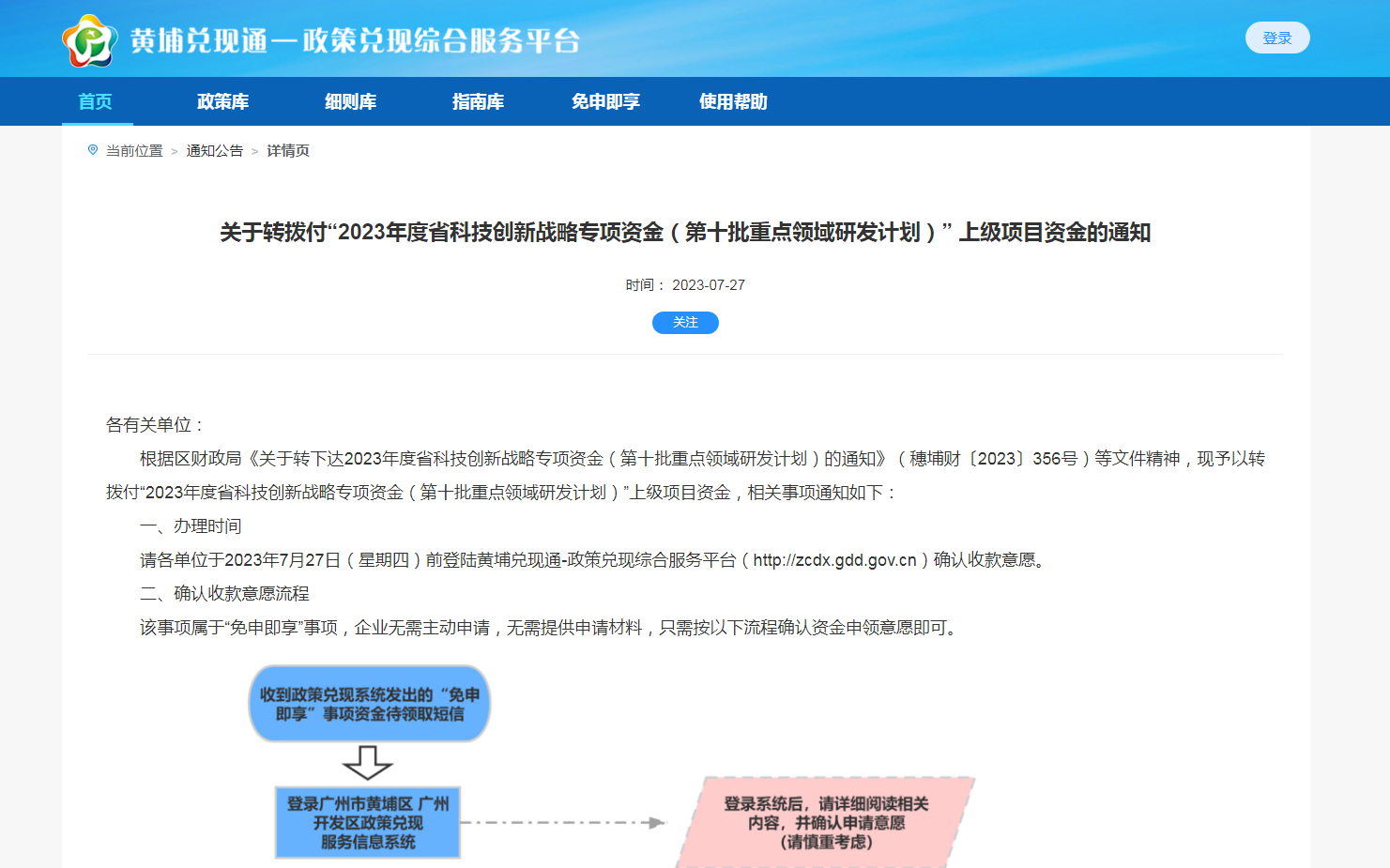Select the 指南库 guide library menu
Screen dimensions: 1390x868
tap(479, 101)
